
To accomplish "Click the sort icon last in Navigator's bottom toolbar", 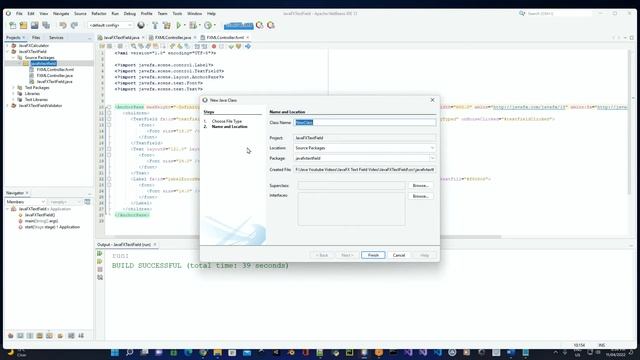I will (81, 336).
